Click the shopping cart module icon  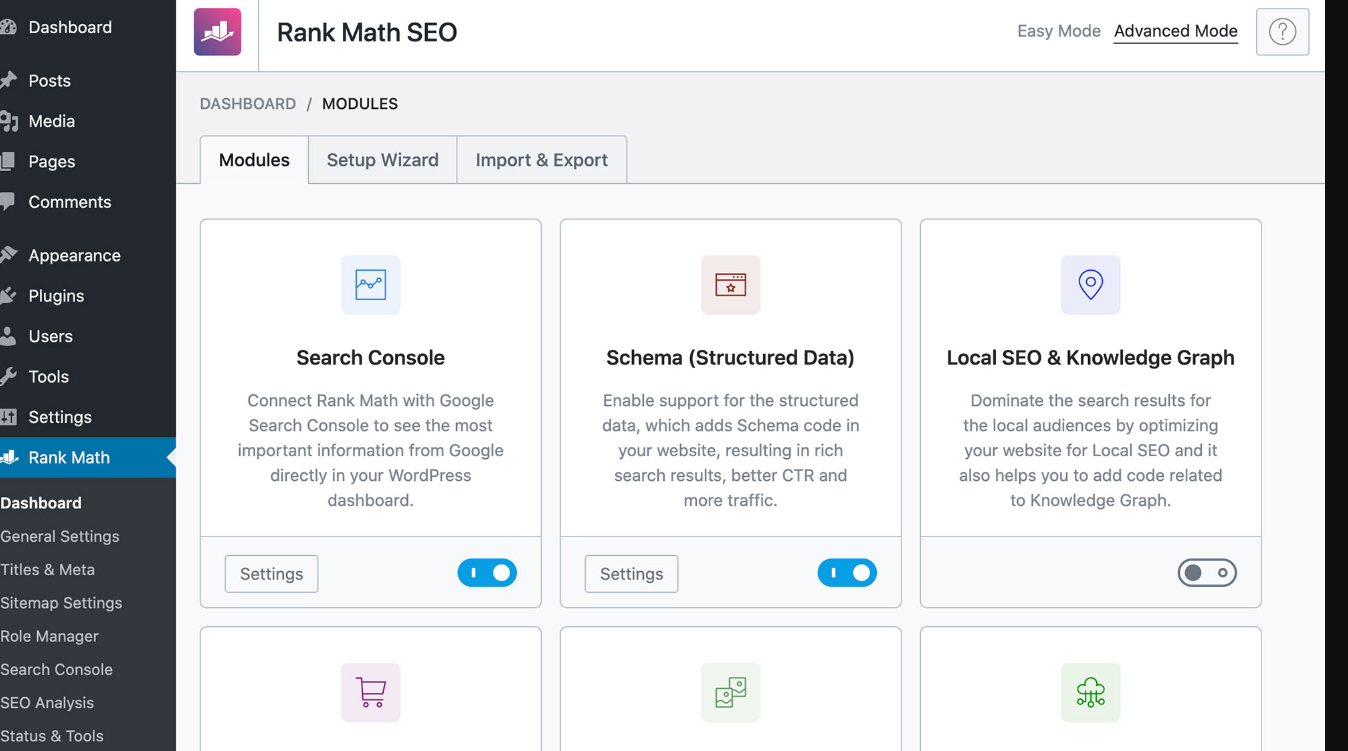coord(370,692)
